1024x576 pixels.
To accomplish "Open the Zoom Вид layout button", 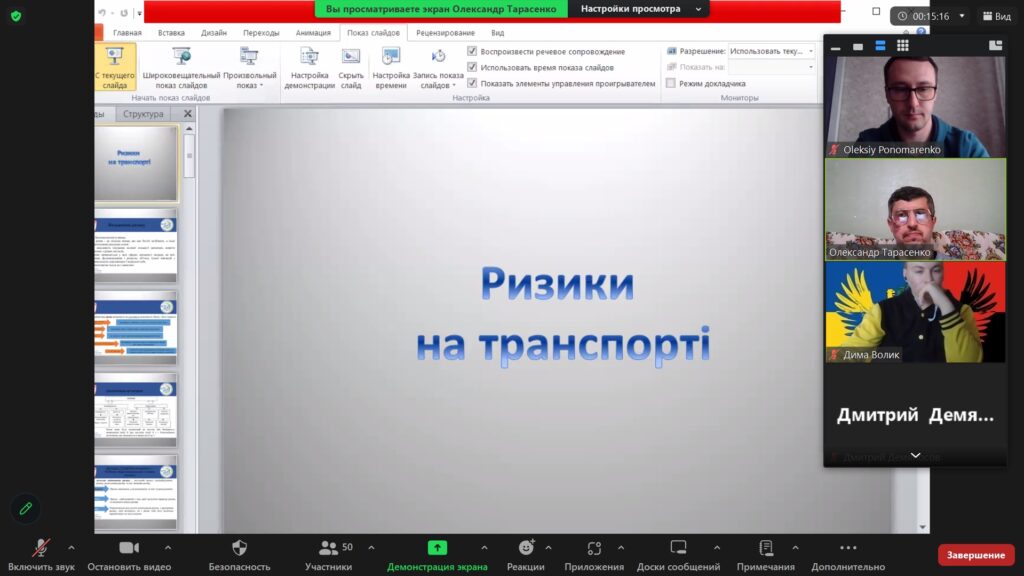I will point(997,16).
